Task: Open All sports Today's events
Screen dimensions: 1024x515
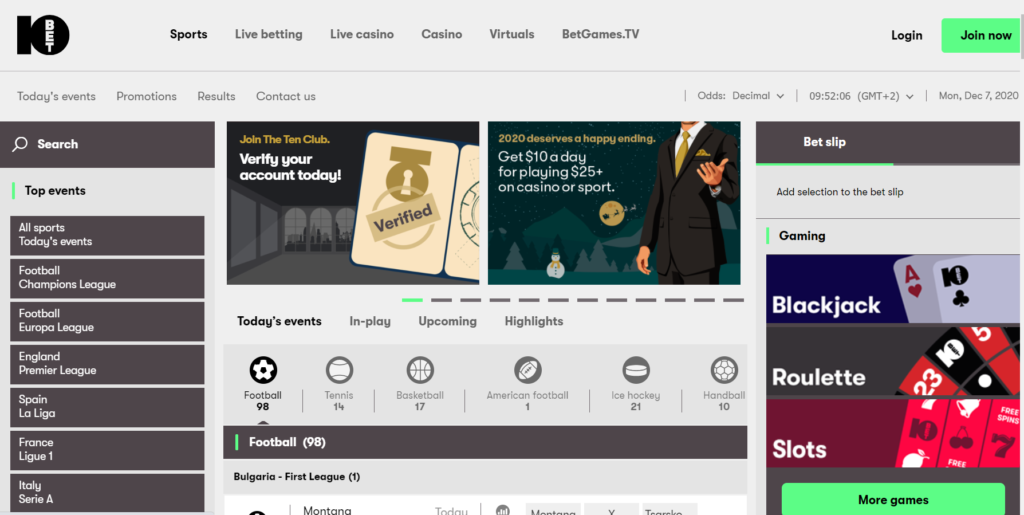Action: click(x=107, y=235)
